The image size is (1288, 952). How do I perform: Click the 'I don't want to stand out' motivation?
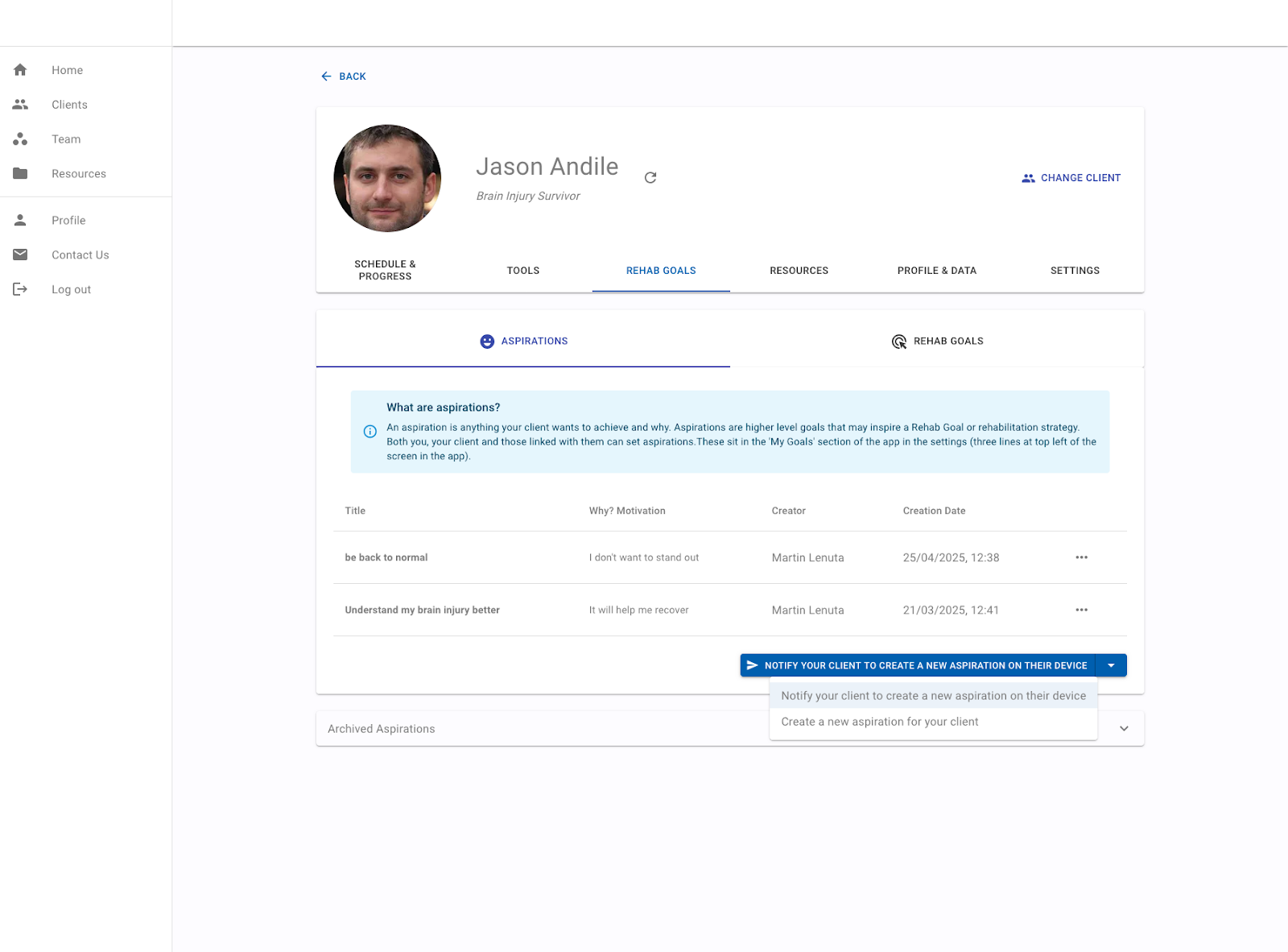click(644, 557)
